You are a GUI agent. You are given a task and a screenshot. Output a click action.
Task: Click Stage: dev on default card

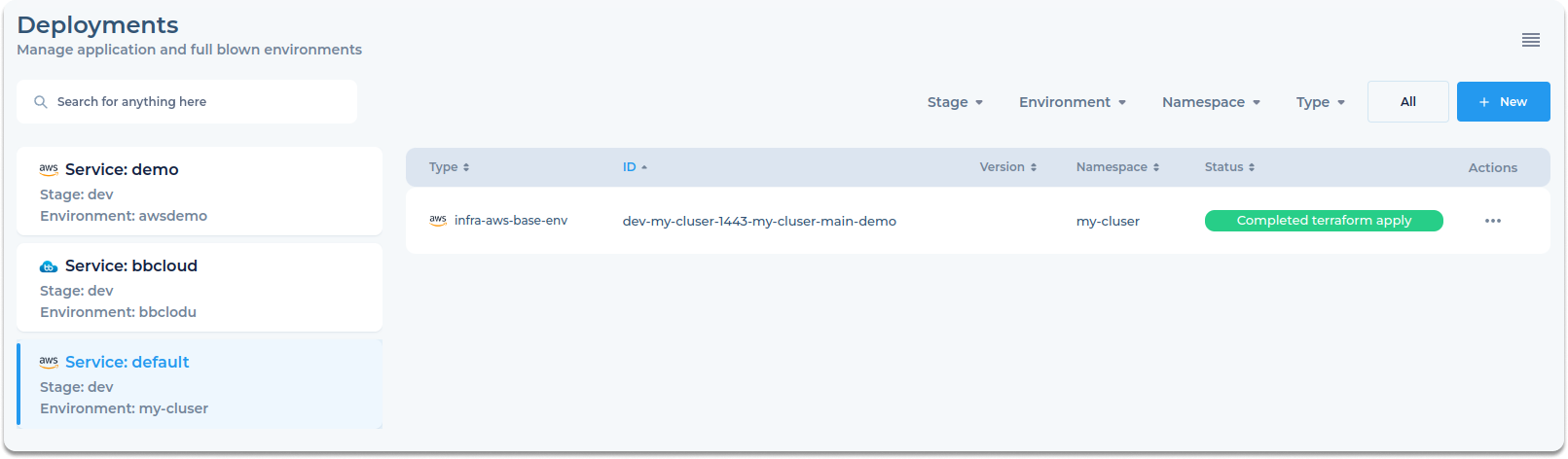tap(76, 387)
